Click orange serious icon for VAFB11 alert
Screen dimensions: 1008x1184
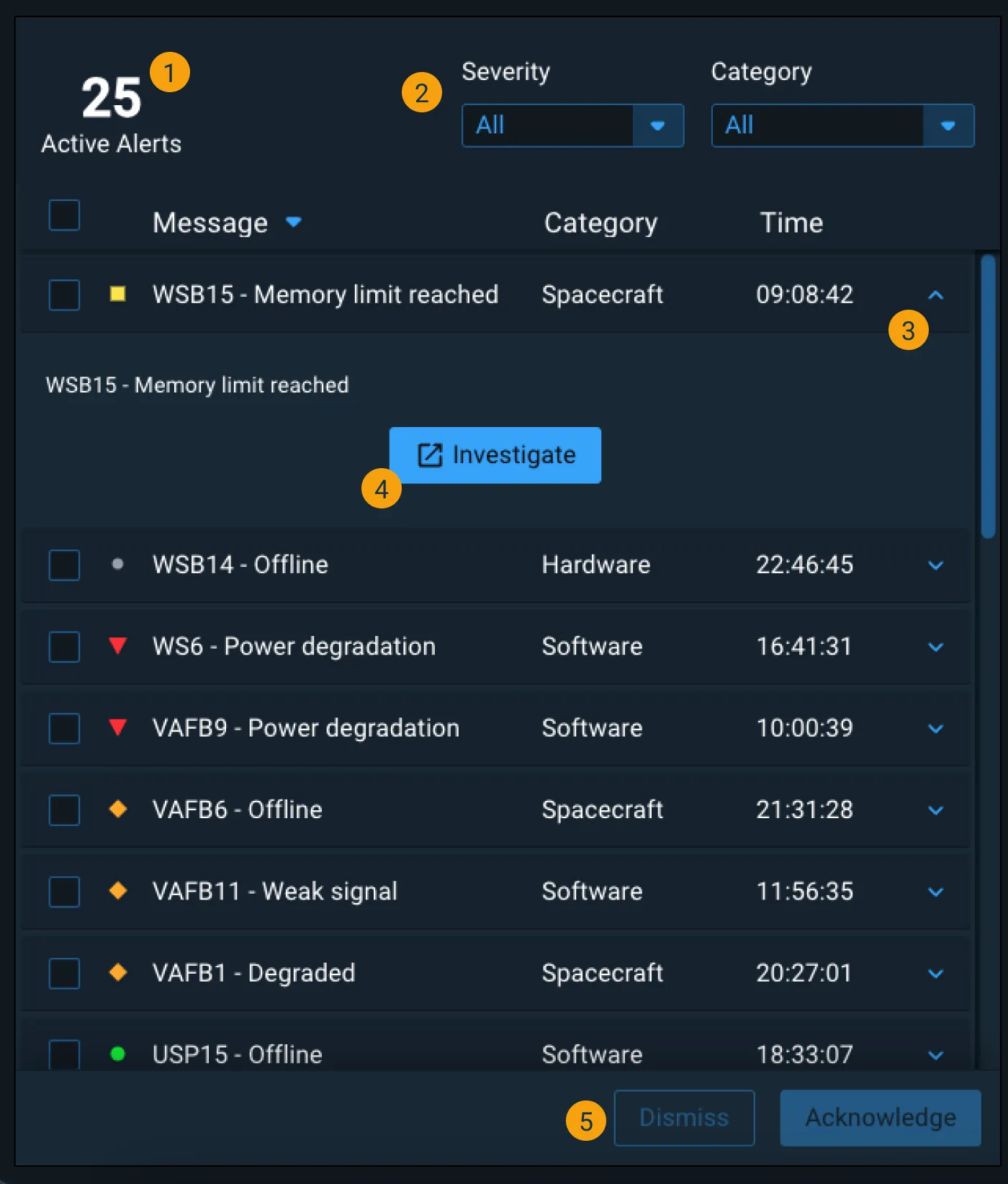pos(117,891)
